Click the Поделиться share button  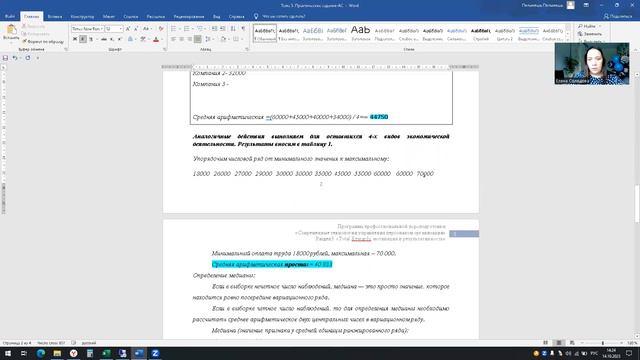[618, 16]
